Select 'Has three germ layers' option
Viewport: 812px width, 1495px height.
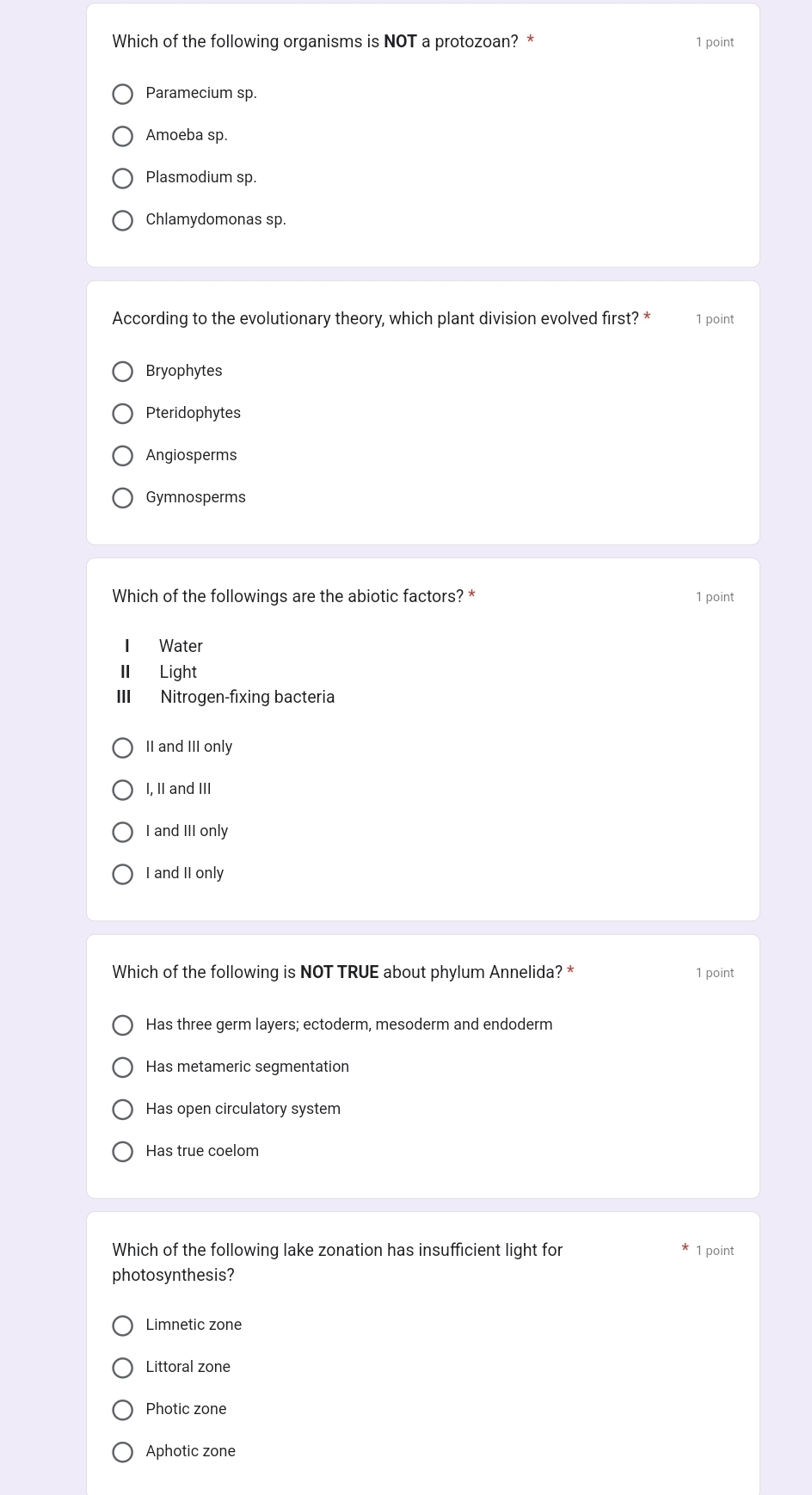(x=123, y=1025)
